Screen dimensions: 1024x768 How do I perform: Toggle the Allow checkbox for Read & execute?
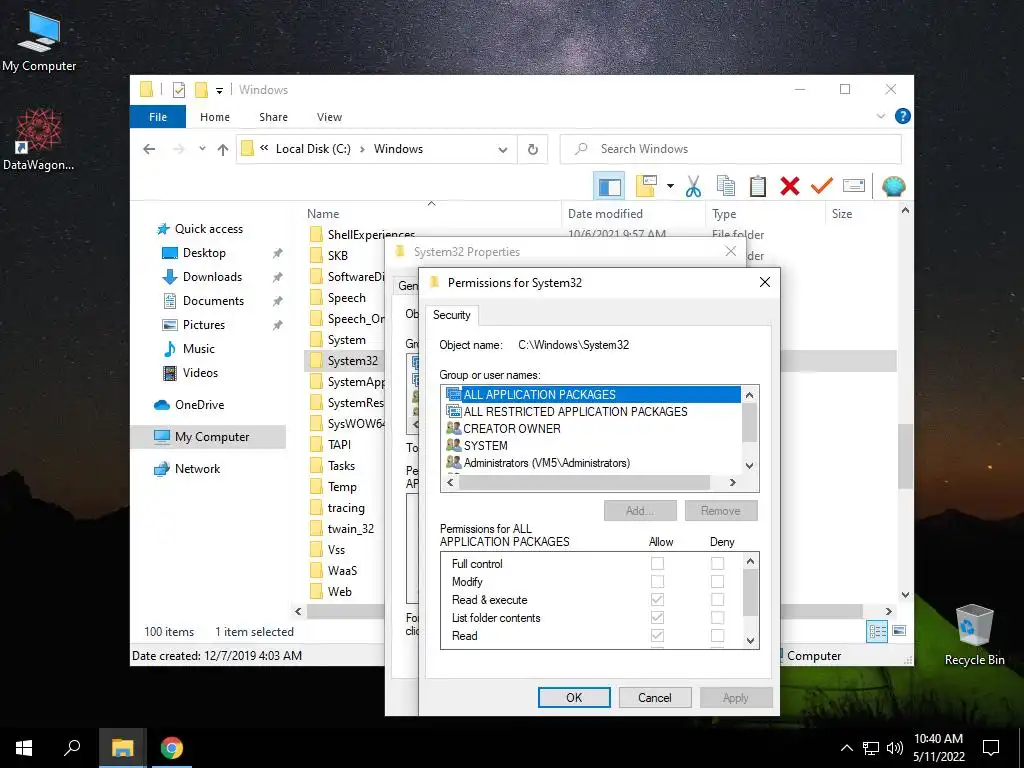(x=657, y=600)
